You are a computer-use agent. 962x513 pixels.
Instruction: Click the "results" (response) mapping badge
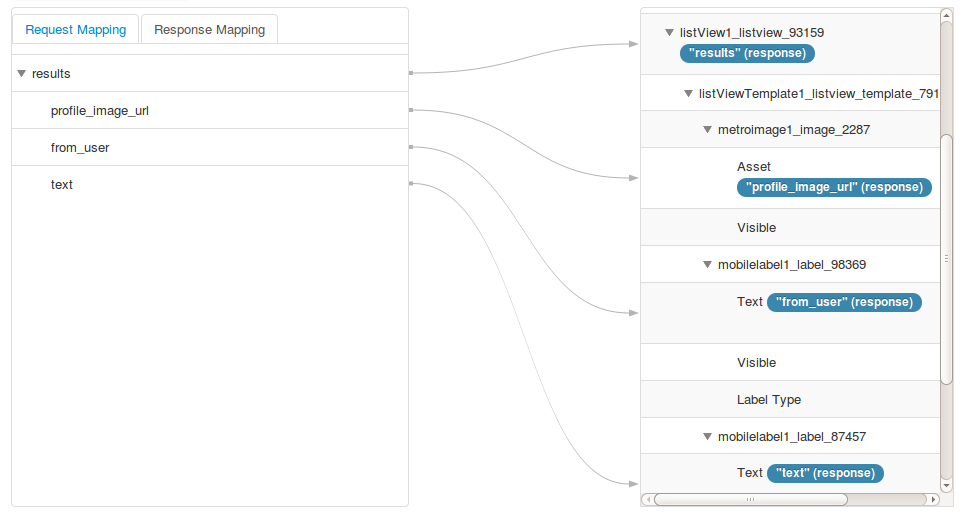(x=747, y=53)
